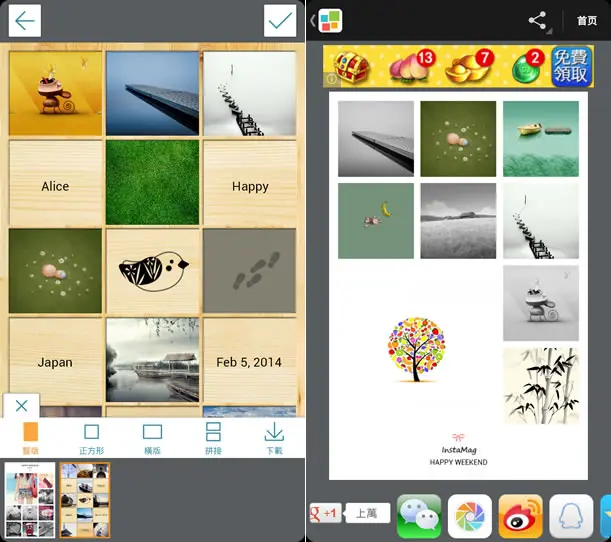This screenshot has width=611, height=542.
Task: Open the 下載 download icon
Action: coord(274,439)
